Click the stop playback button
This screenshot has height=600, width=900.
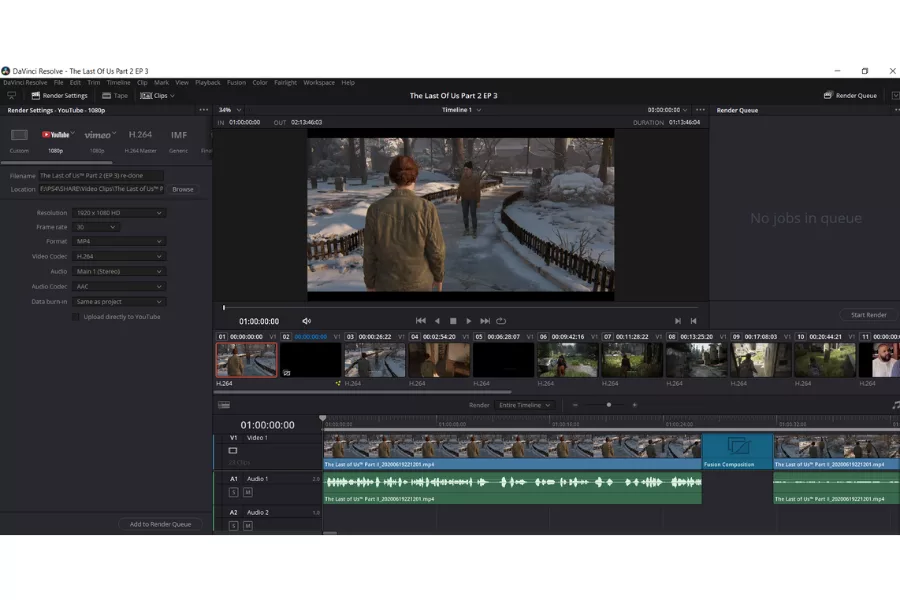pos(453,321)
